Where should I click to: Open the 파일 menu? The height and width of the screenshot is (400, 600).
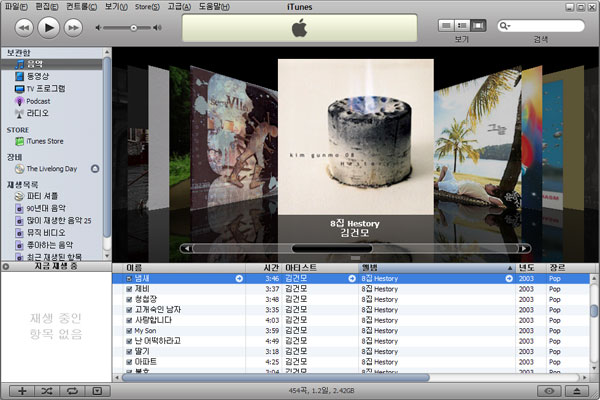(16, 7)
